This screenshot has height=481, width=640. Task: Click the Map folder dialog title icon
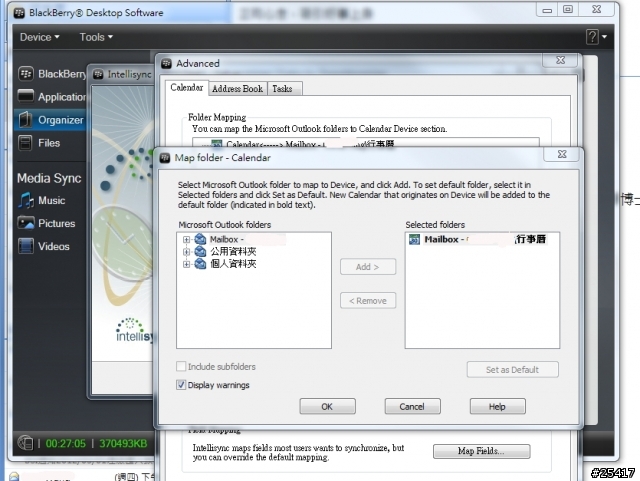click(x=165, y=158)
